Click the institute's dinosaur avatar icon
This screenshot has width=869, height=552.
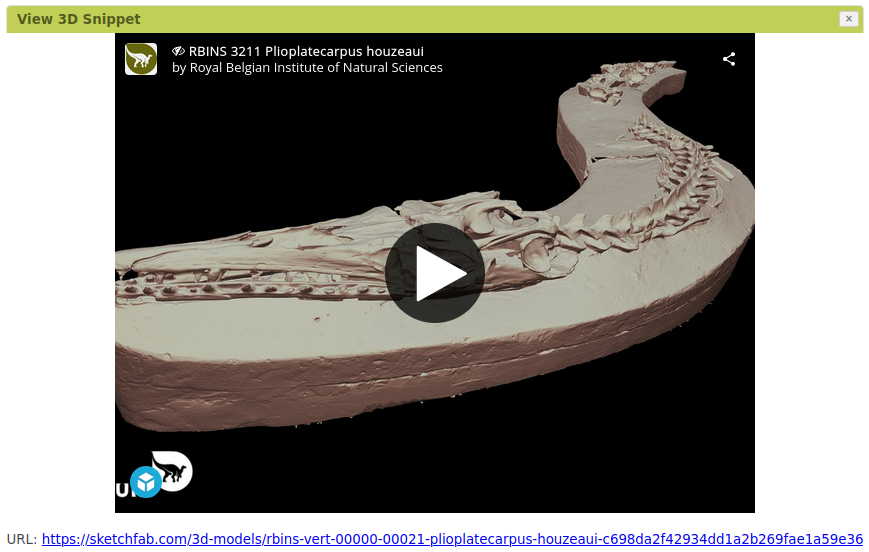pos(141,59)
